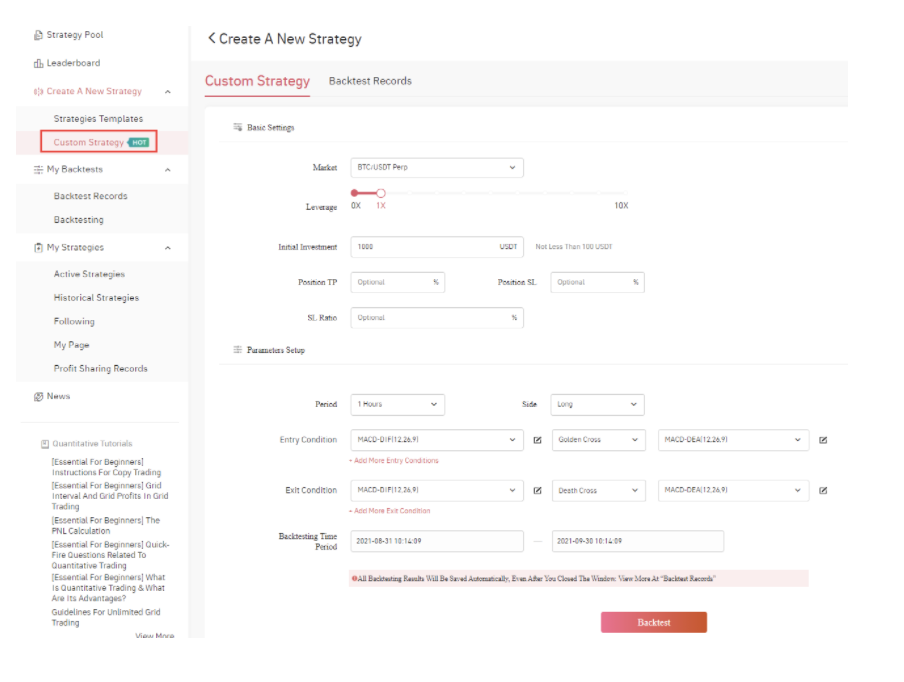Open the Market BTC/USDT Perp dropdown
This screenshot has height=682, width=904.
coord(436,168)
